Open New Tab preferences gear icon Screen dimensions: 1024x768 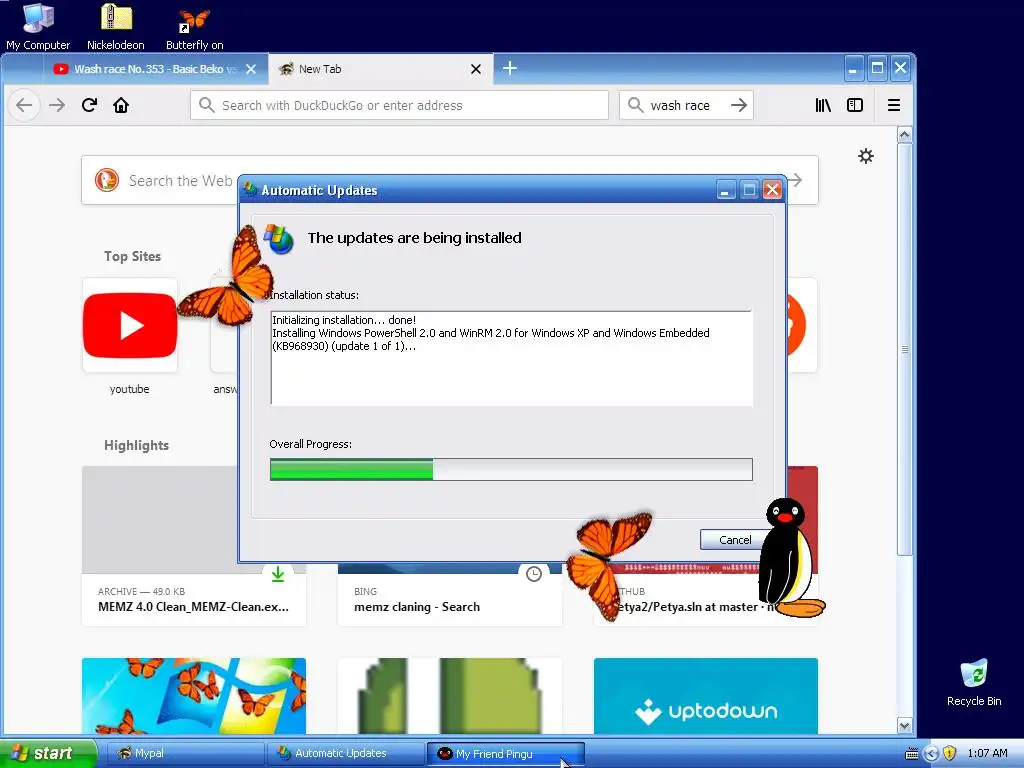pyautogui.click(x=866, y=156)
